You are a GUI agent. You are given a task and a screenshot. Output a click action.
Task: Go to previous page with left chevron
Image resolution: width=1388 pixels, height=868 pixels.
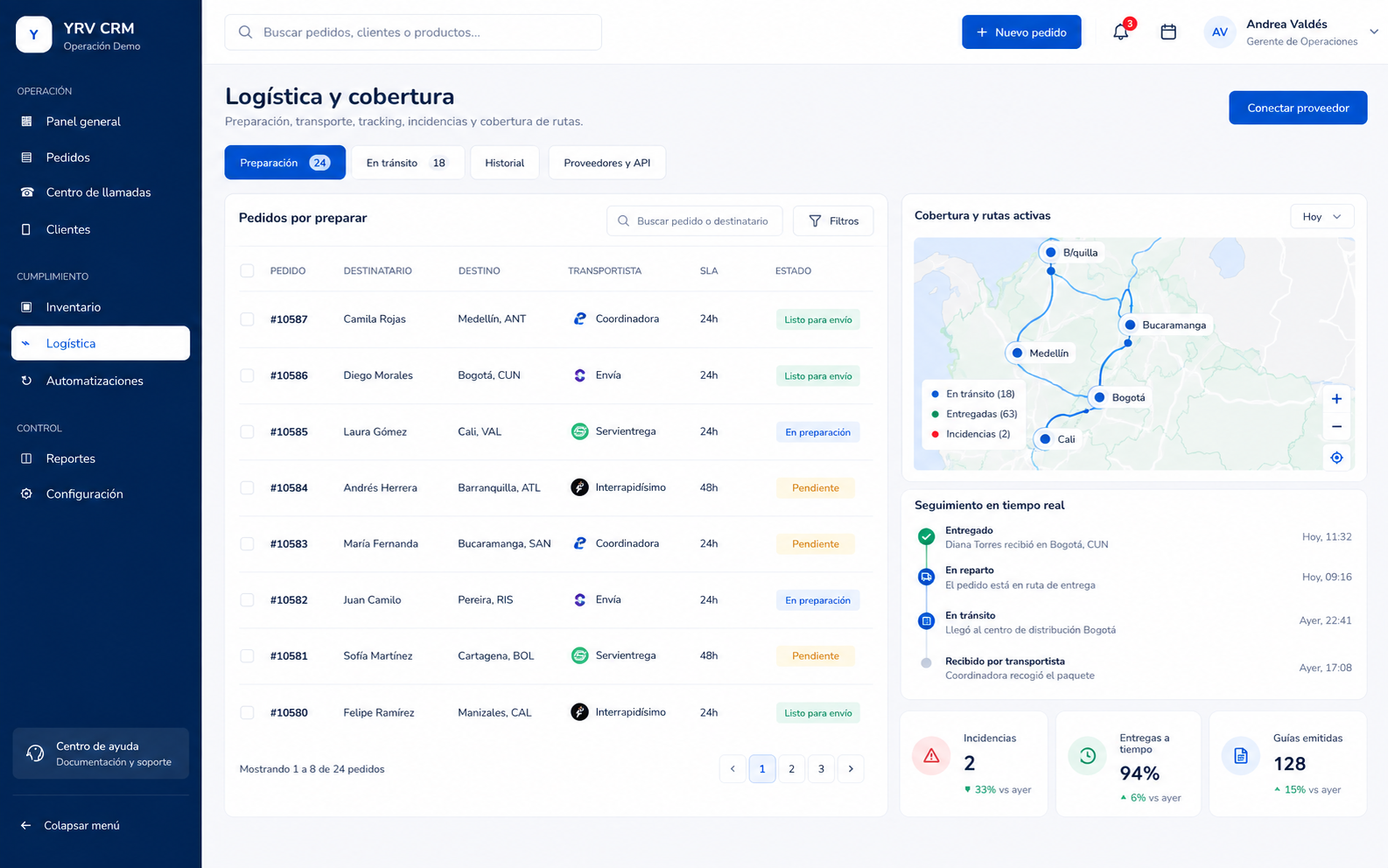pos(733,768)
